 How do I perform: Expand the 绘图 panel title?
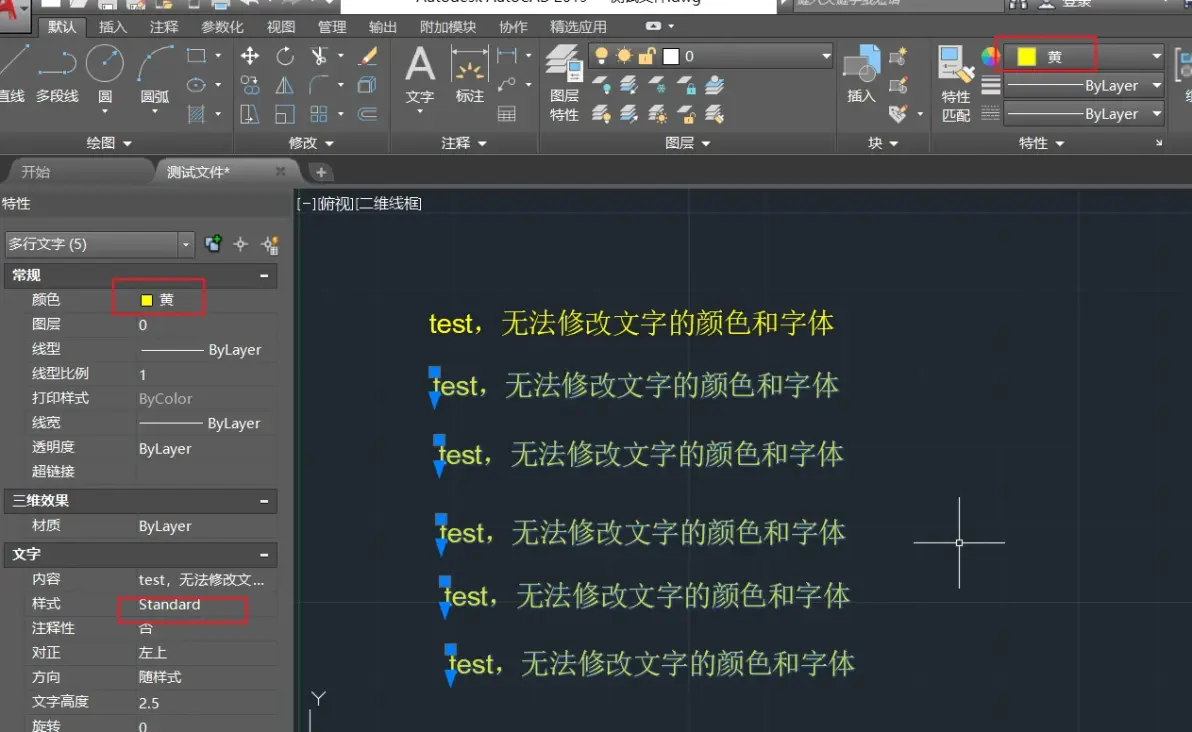tap(109, 143)
